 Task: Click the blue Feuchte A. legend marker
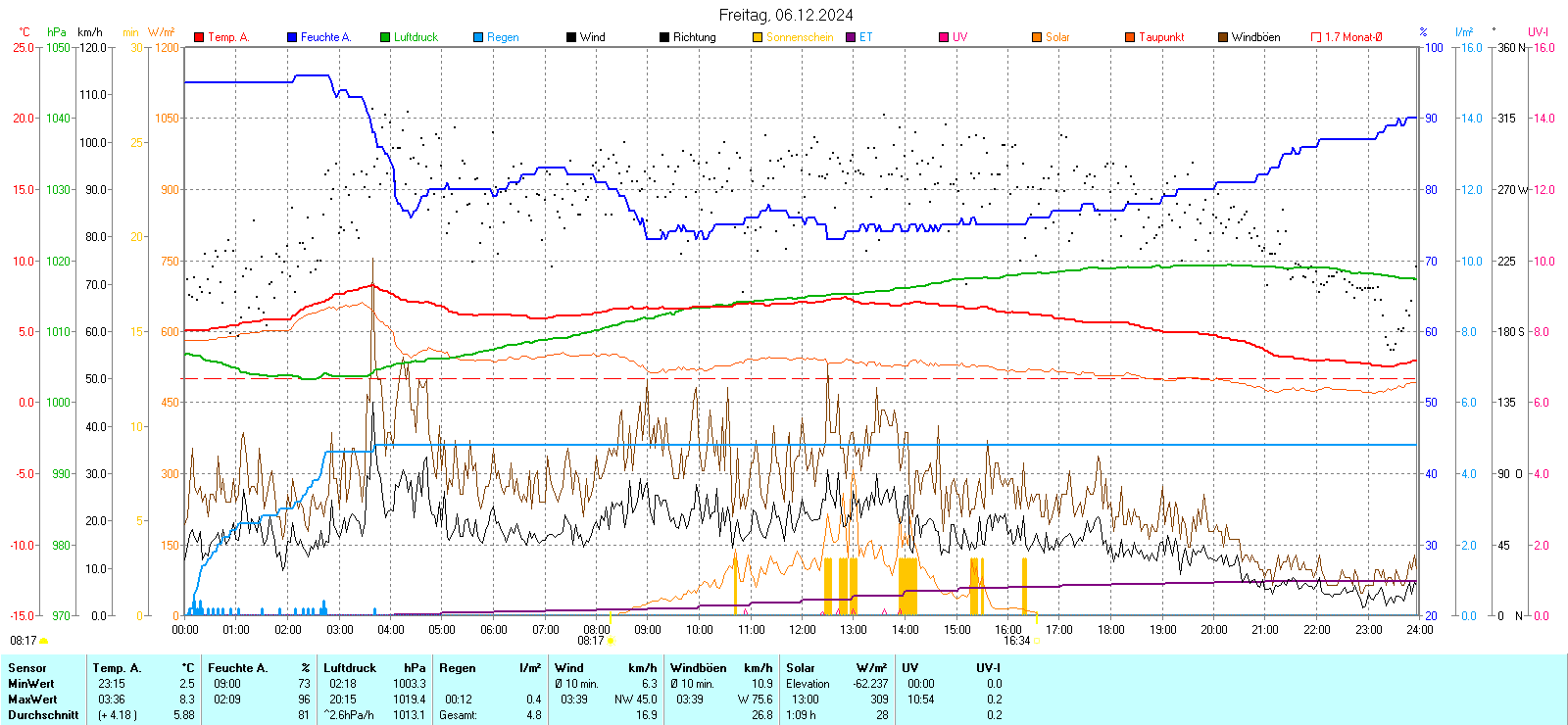point(292,37)
